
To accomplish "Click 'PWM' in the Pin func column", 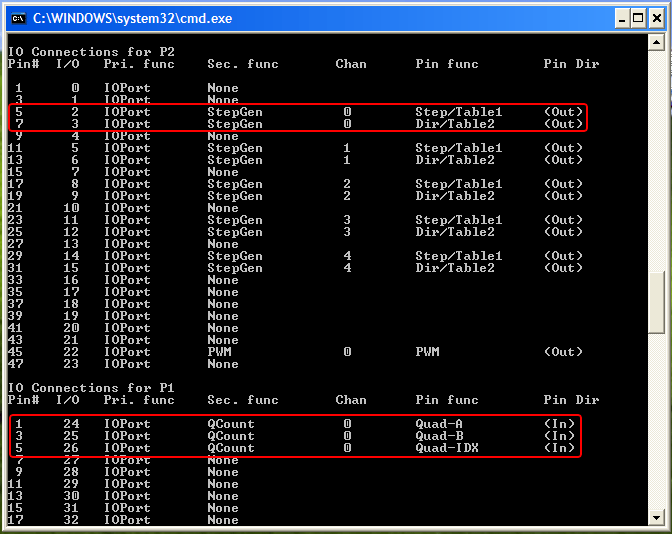I will (x=427, y=352).
